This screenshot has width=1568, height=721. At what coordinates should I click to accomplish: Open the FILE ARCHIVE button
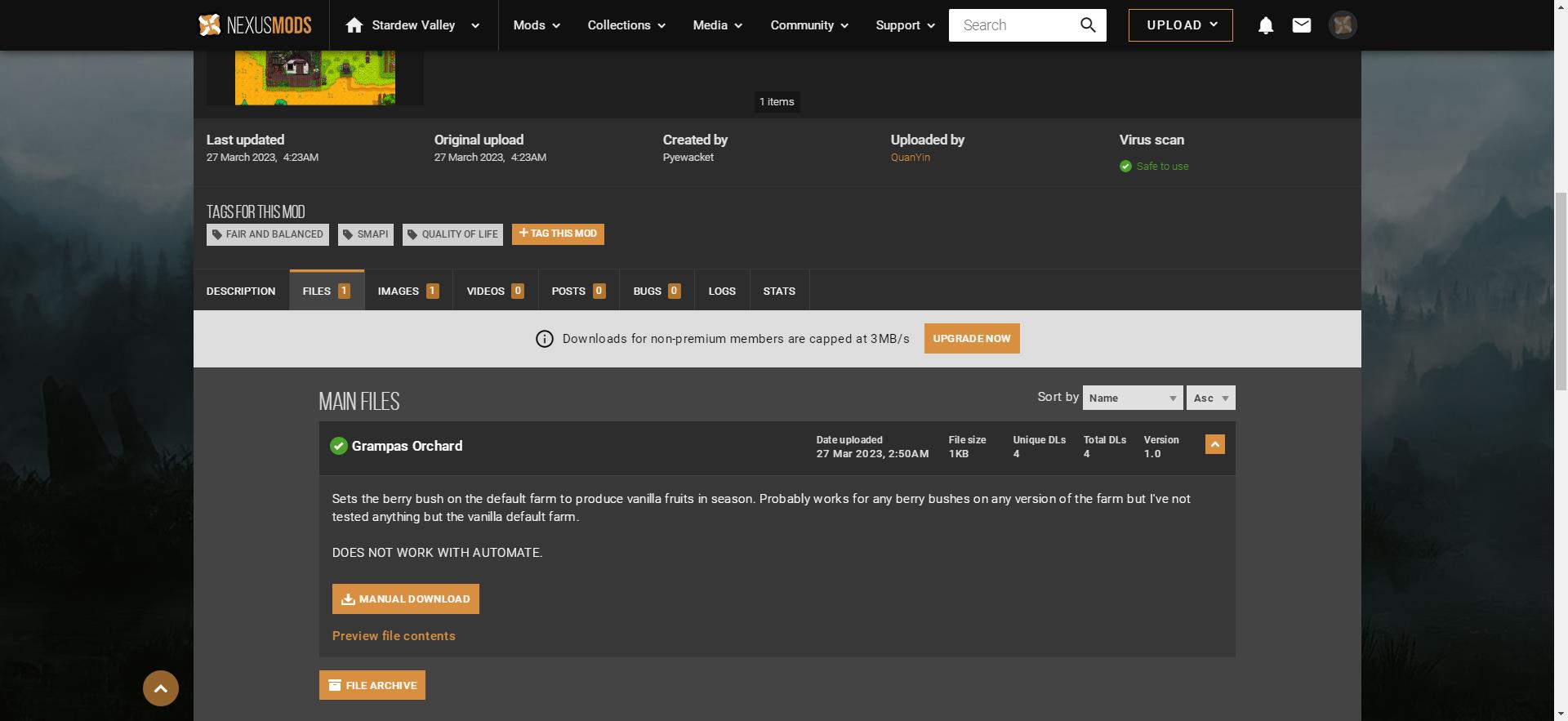point(372,685)
